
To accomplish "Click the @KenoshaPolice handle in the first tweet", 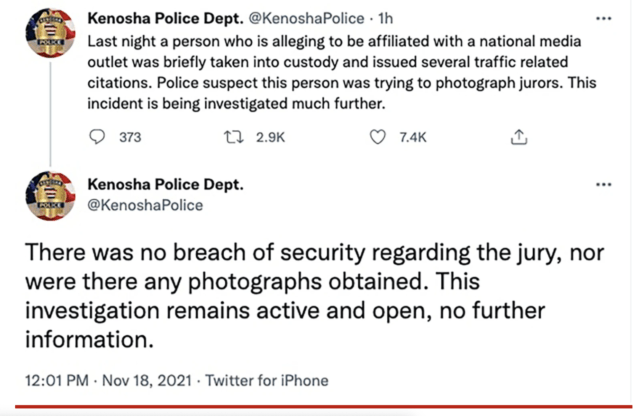I will click(x=307, y=18).
